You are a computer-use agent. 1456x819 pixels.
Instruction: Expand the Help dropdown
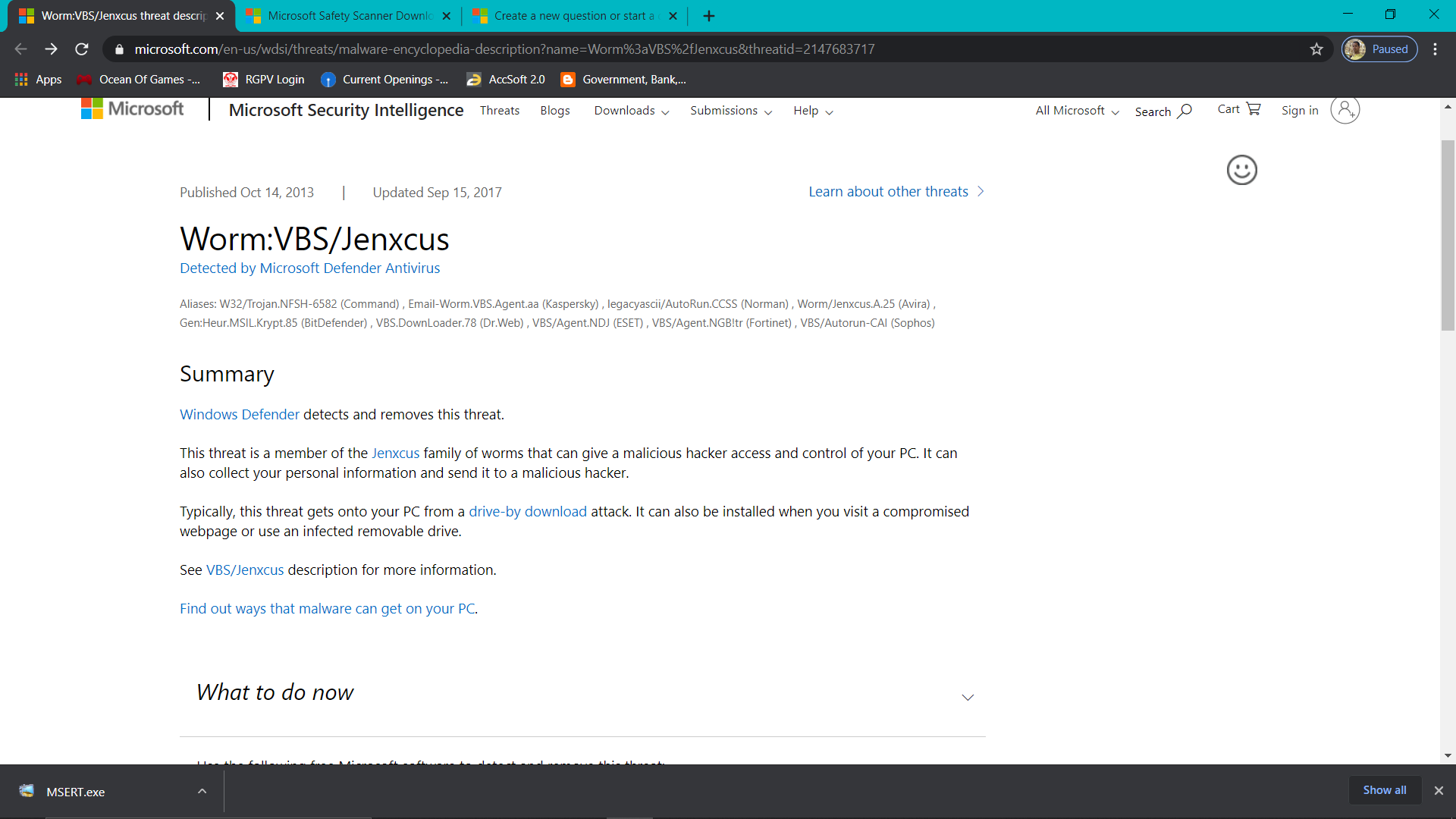813,111
